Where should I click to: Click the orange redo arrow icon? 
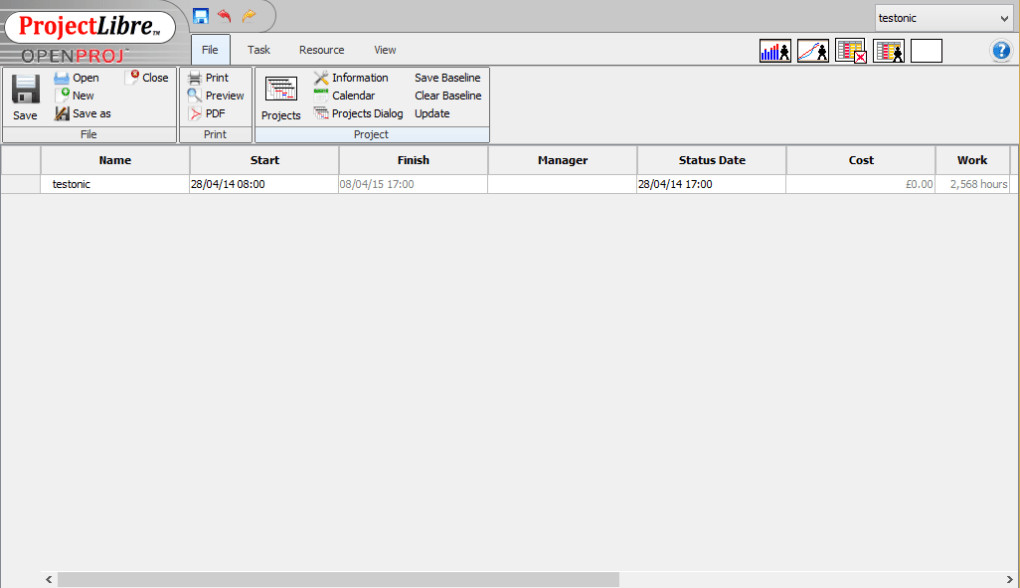pyautogui.click(x=248, y=16)
